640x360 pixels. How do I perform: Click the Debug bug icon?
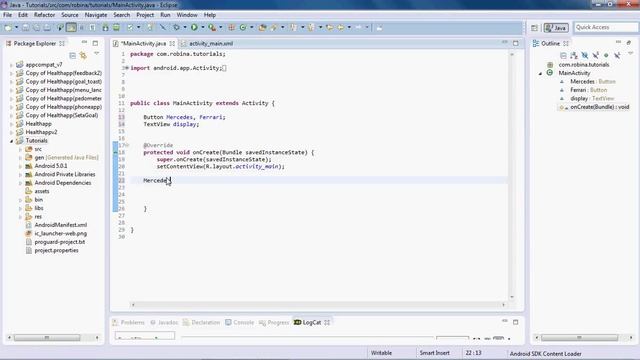pyautogui.click(x=176, y=27)
